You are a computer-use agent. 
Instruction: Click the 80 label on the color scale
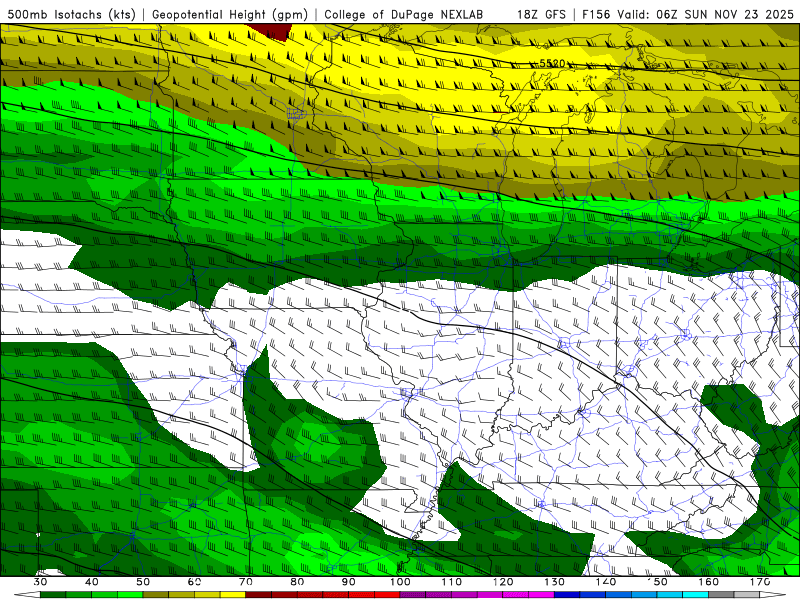(x=297, y=582)
